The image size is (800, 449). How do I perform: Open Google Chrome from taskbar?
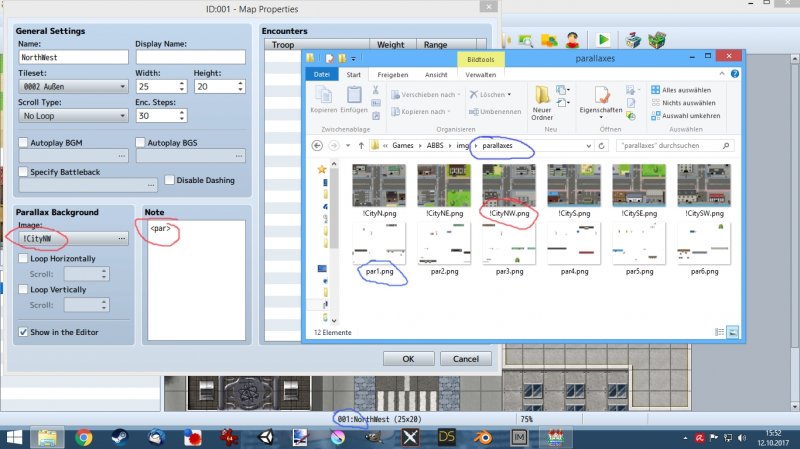tap(84, 438)
